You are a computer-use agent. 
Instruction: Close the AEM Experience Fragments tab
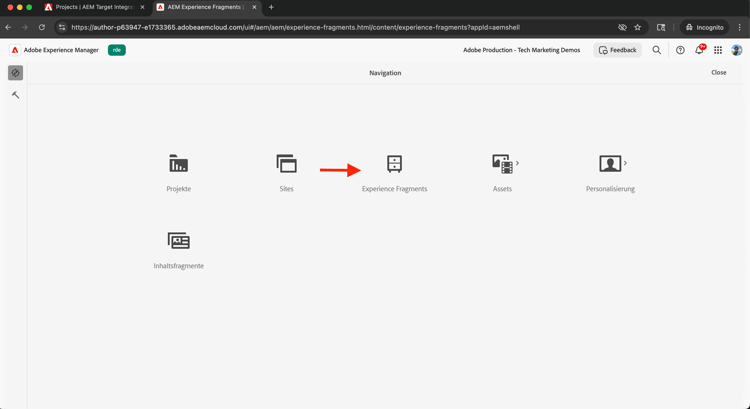[254, 7]
